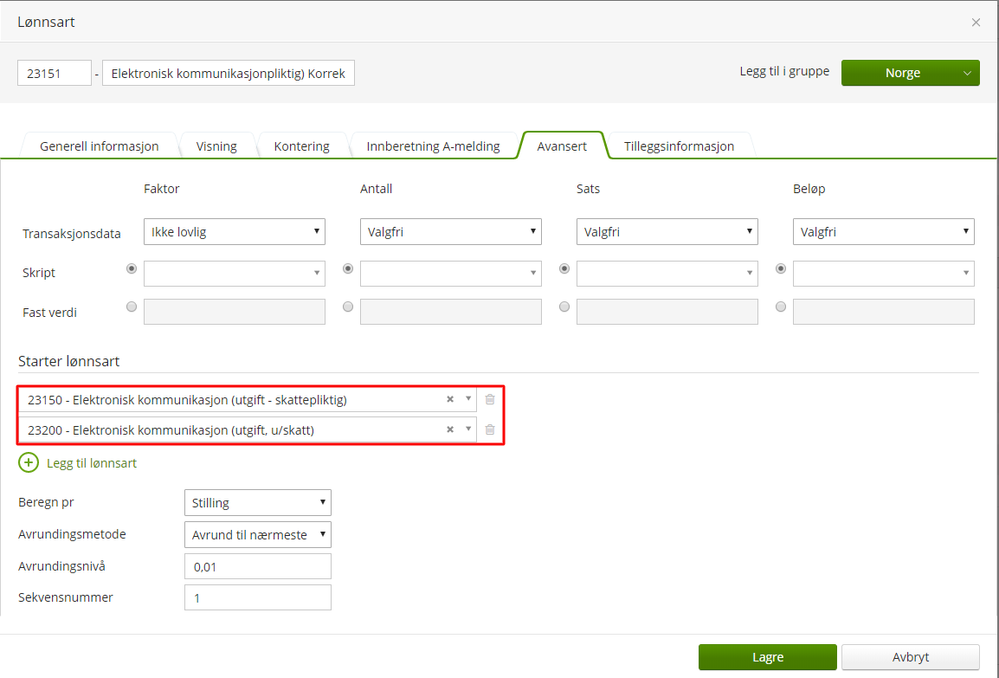
Task: Click the green plus Legg til lønnsart icon
Action: [x=28, y=463]
